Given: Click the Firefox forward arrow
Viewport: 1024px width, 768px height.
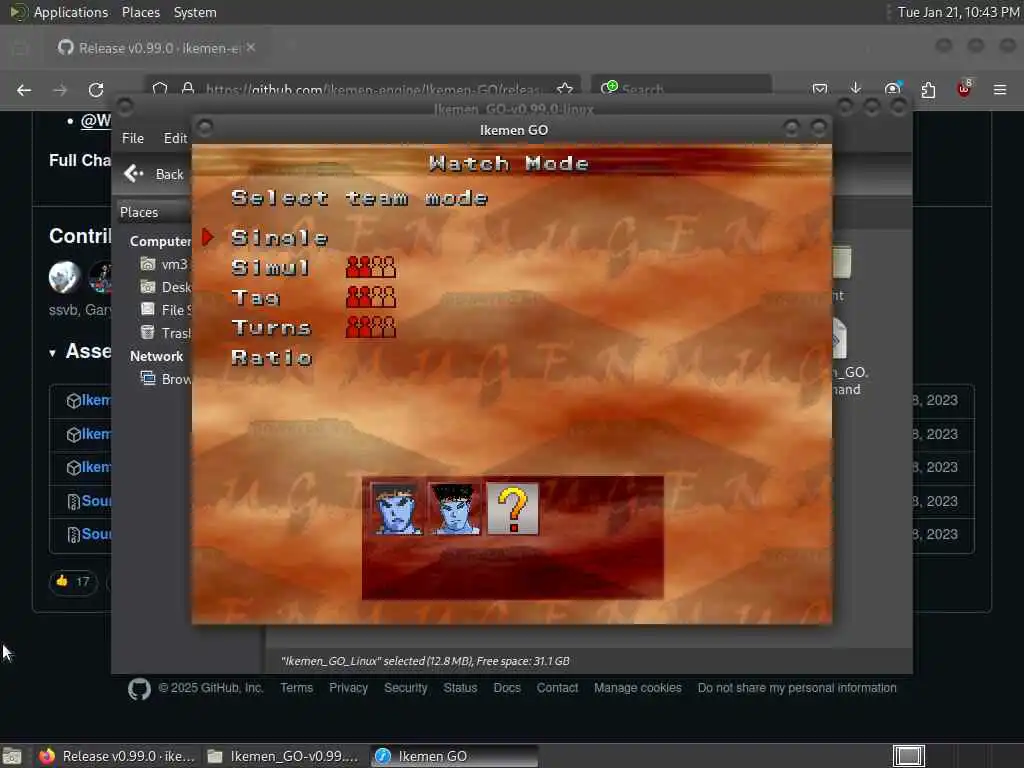Looking at the screenshot, I should click(60, 90).
